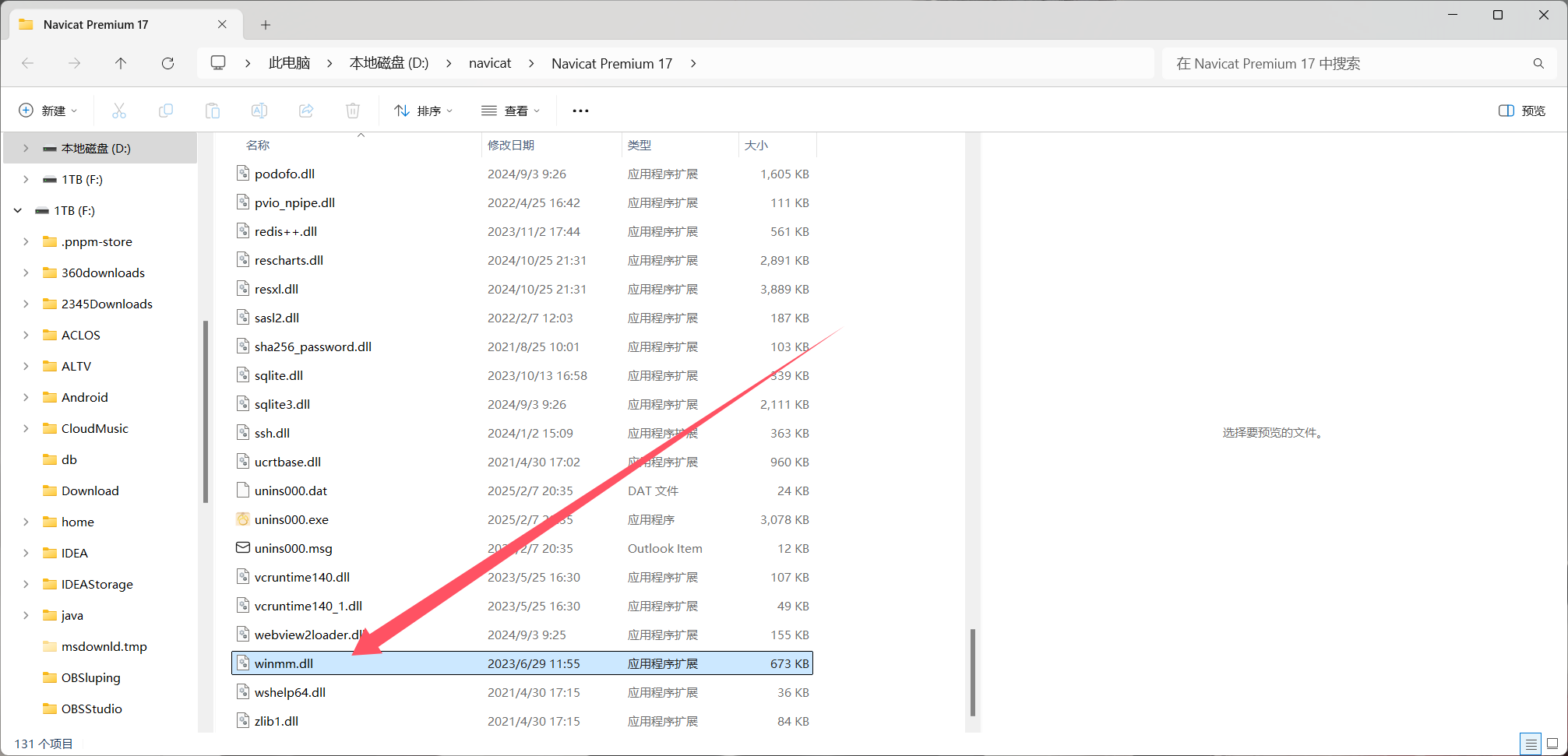Expand the Android folder node
Image resolution: width=1568 pixels, height=756 pixels.
pos(26,397)
